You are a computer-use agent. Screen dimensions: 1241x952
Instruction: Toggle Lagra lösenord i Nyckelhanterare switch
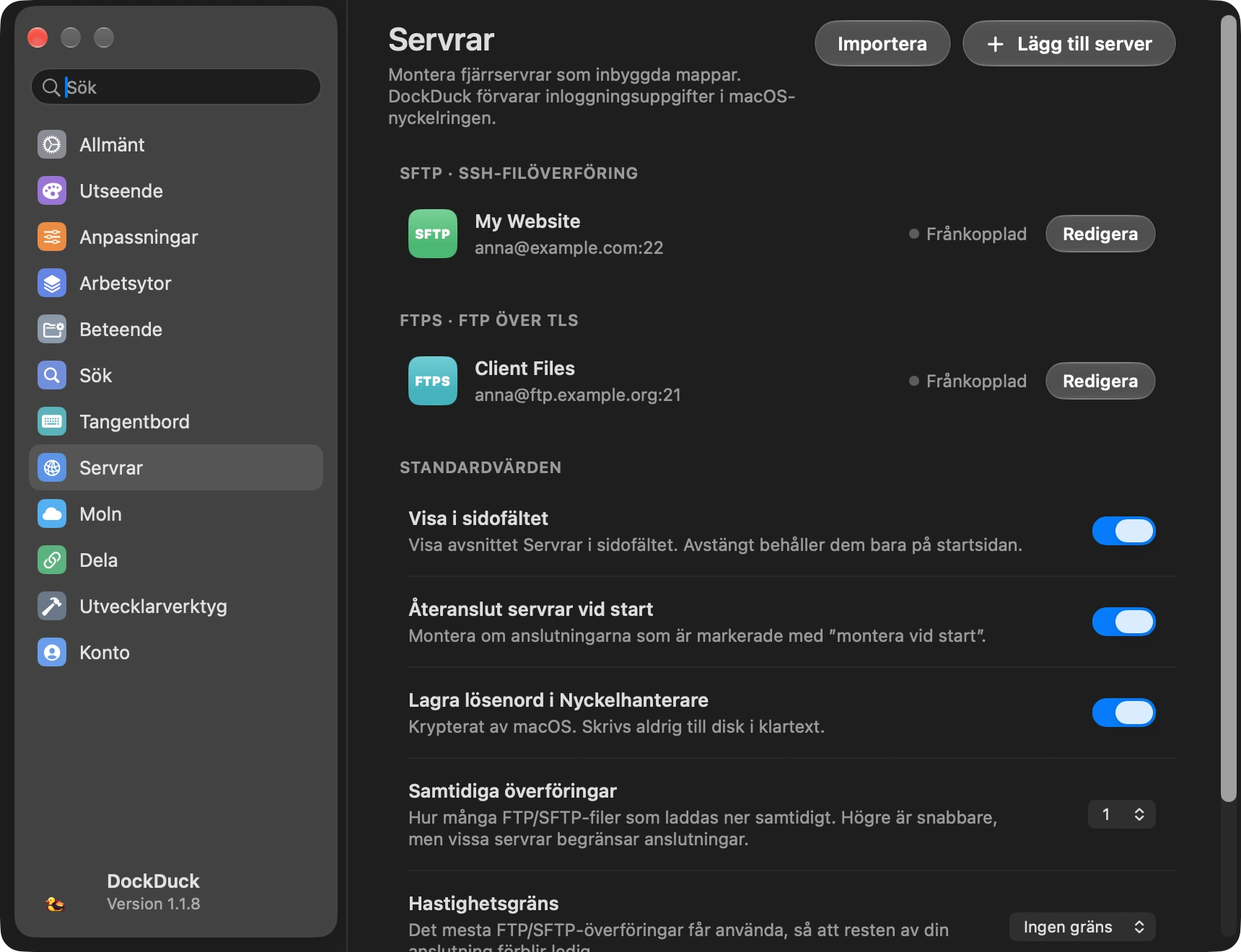[x=1123, y=713]
